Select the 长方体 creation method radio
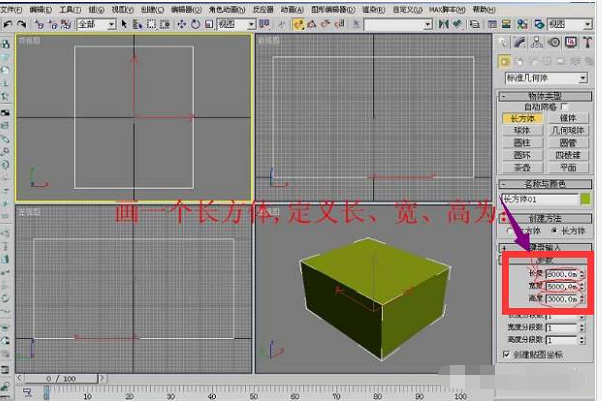 click(554, 231)
